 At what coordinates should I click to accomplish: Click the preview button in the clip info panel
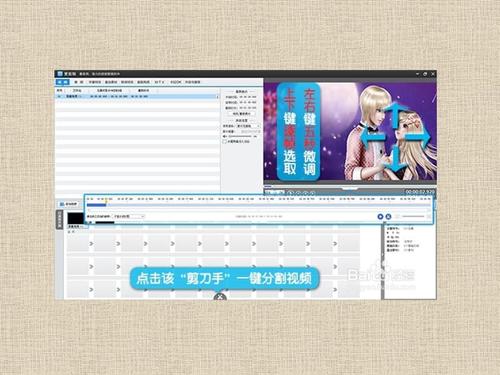(x=242, y=114)
